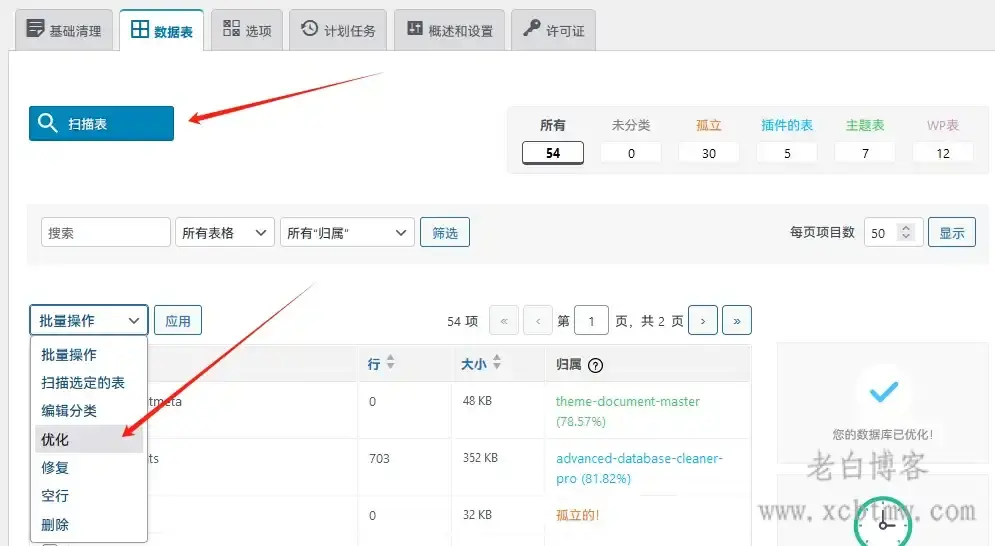Image resolution: width=995 pixels, height=546 pixels.
Task: Focus the 搜索 search field
Action: coord(106,232)
